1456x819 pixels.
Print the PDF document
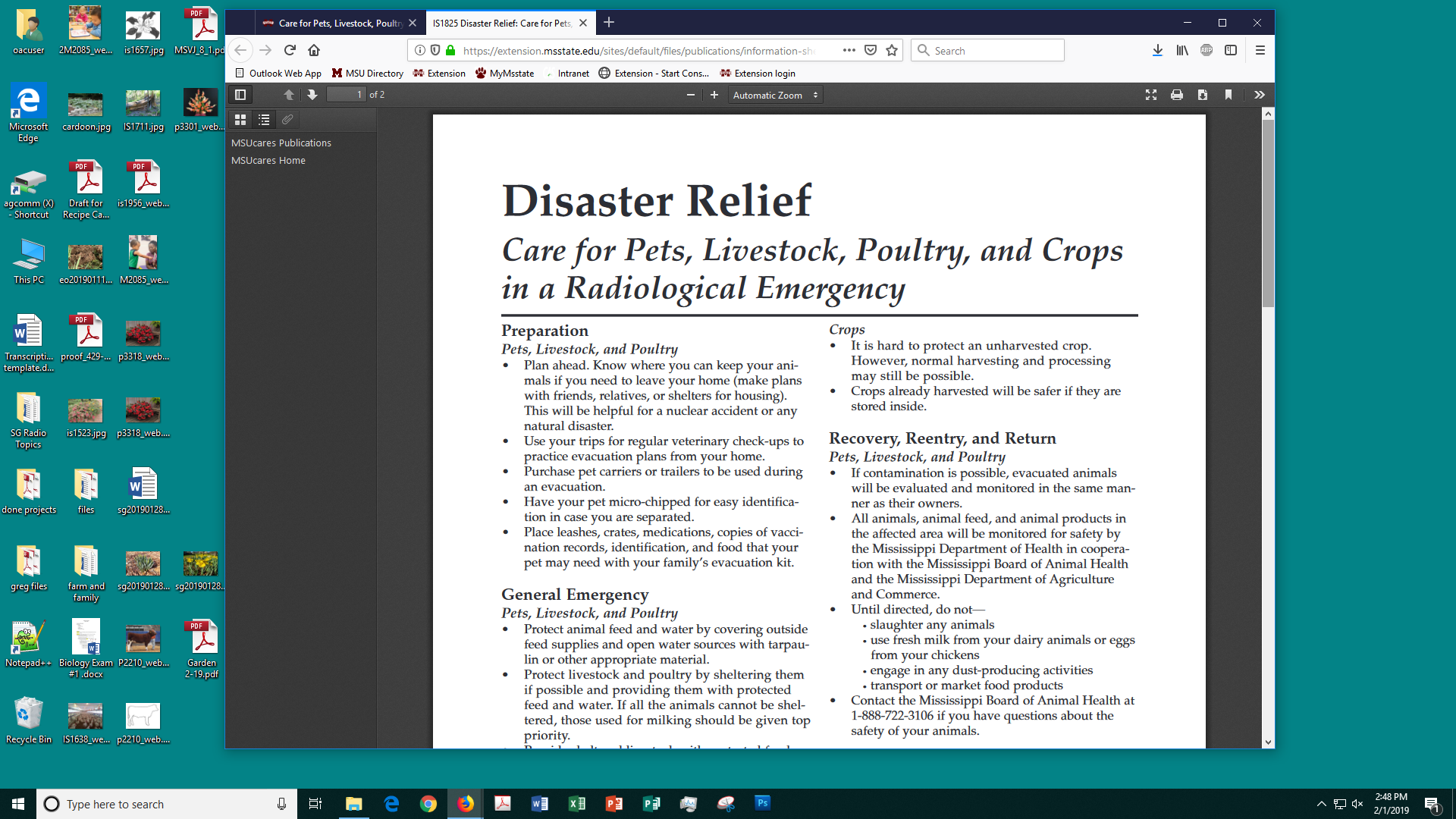(x=1177, y=95)
